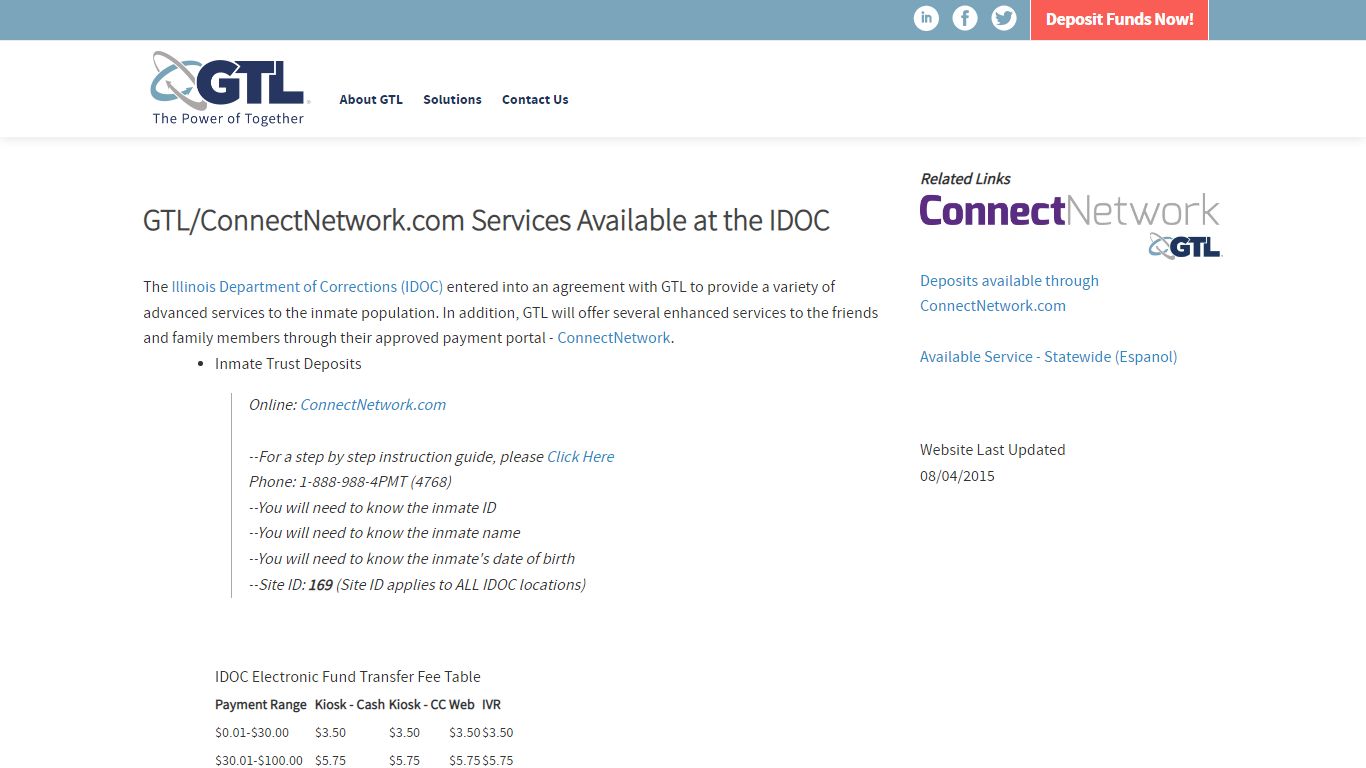Click the $0.01-$30.00 payment range cell
Image resolution: width=1366 pixels, height=768 pixels.
pyautogui.click(x=252, y=733)
